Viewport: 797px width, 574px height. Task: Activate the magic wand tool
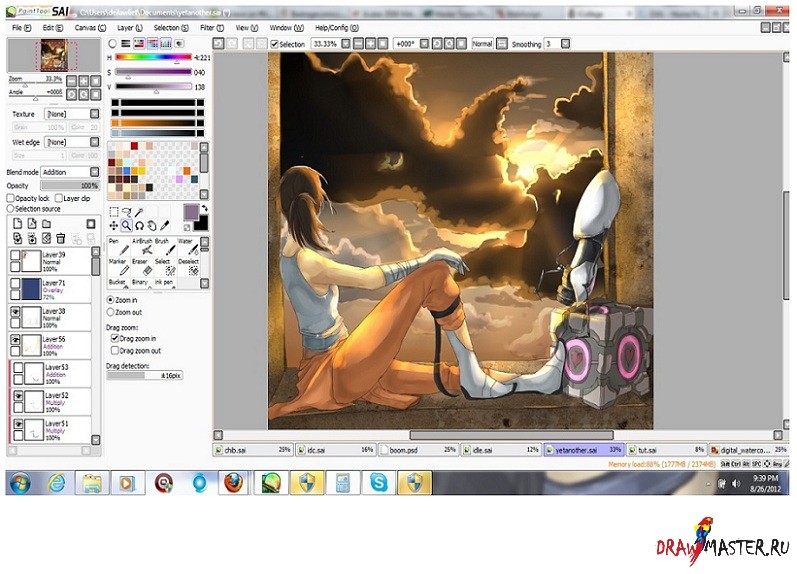(x=139, y=212)
